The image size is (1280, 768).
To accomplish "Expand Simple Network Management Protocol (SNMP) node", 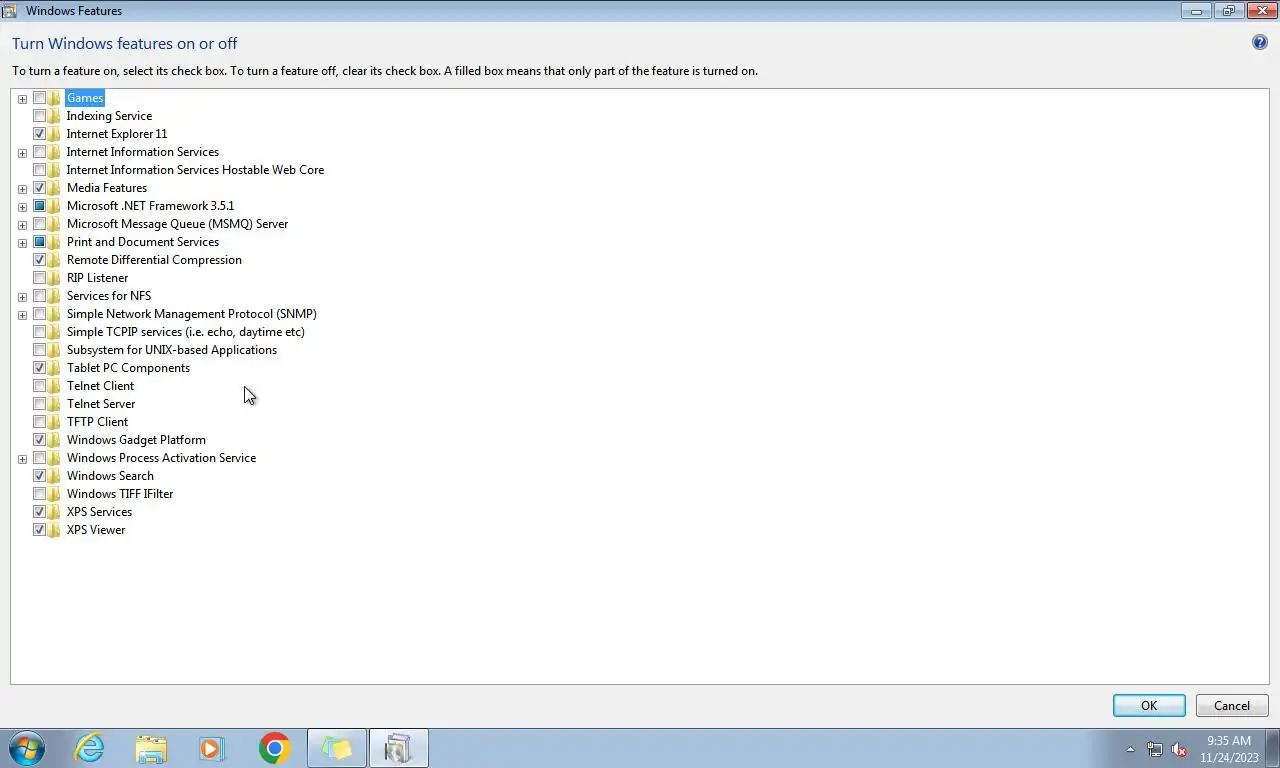I will coord(22,315).
